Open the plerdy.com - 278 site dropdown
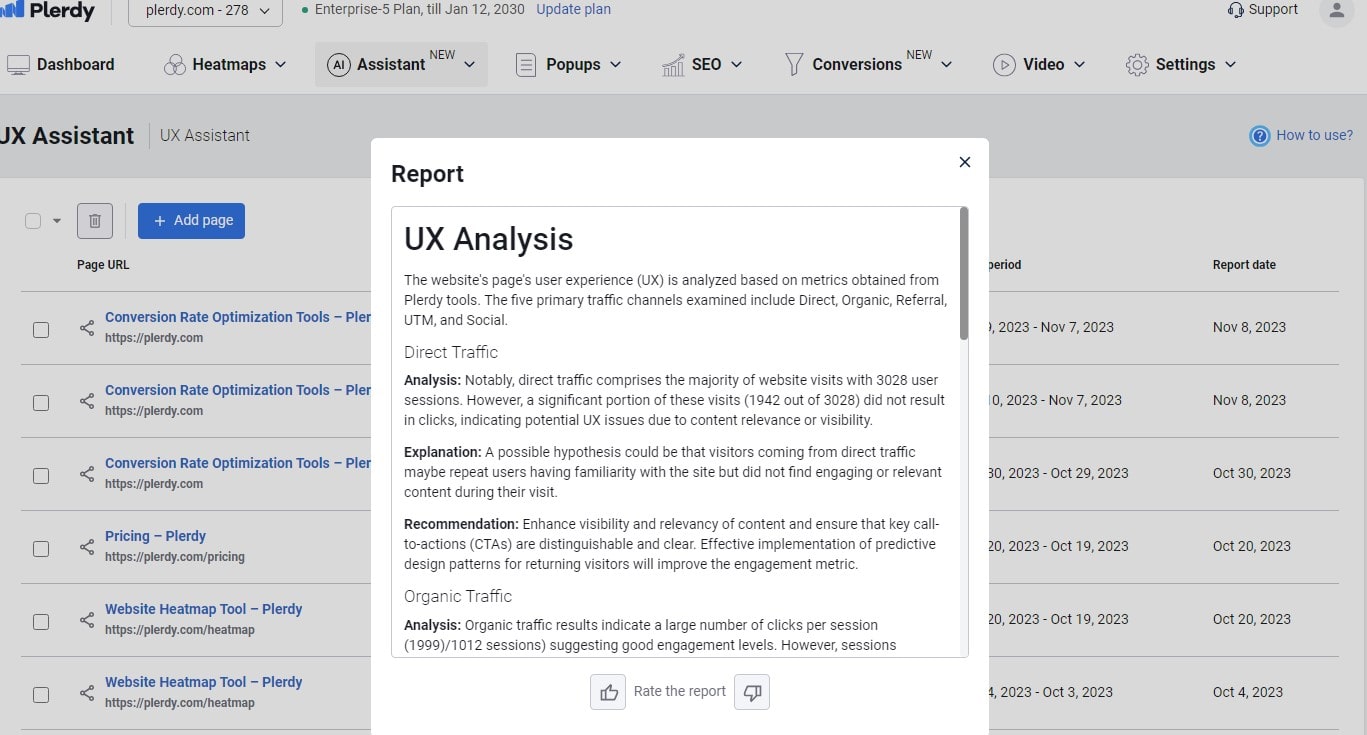1367x735 pixels. tap(204, 12)
